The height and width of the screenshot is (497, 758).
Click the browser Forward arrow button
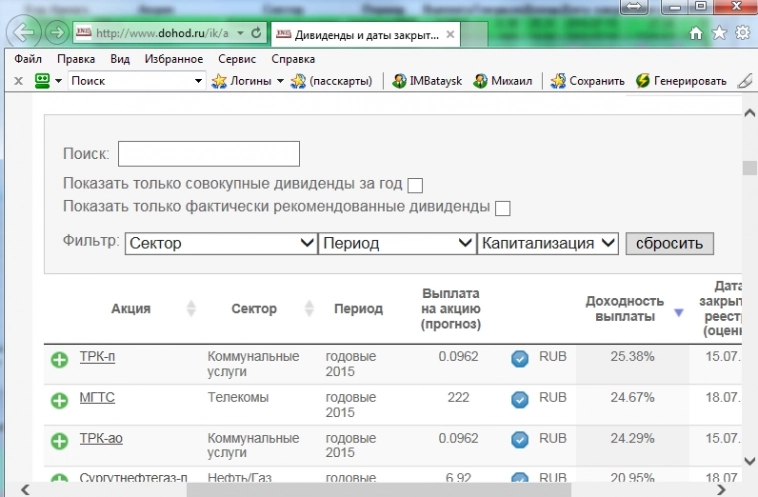56,33
